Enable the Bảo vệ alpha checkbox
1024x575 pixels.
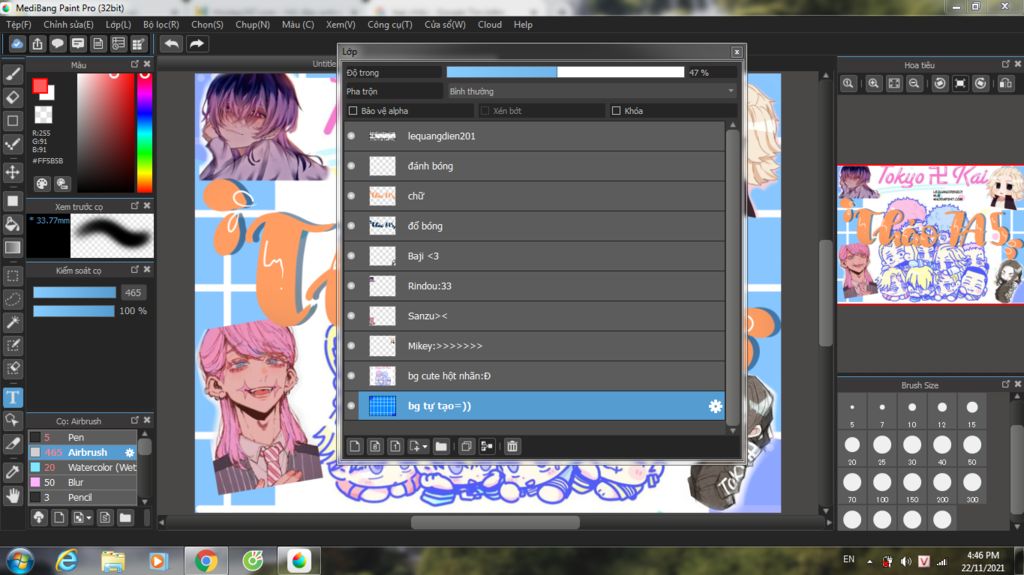353,111
